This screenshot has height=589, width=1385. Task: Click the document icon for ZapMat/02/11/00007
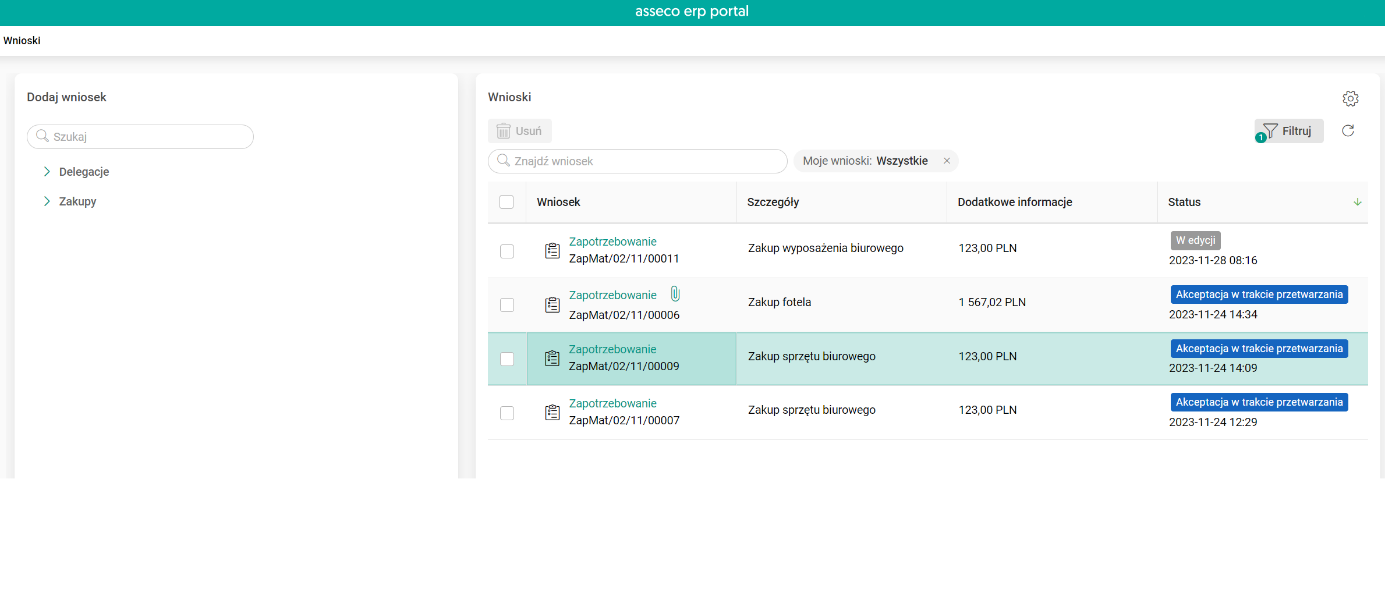(552, 412)
